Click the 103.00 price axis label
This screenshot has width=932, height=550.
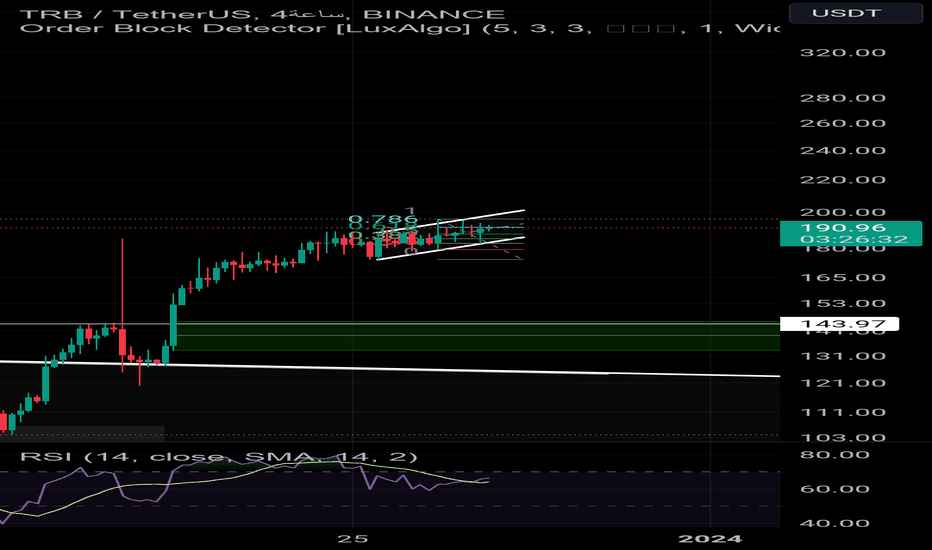point(843,438)
